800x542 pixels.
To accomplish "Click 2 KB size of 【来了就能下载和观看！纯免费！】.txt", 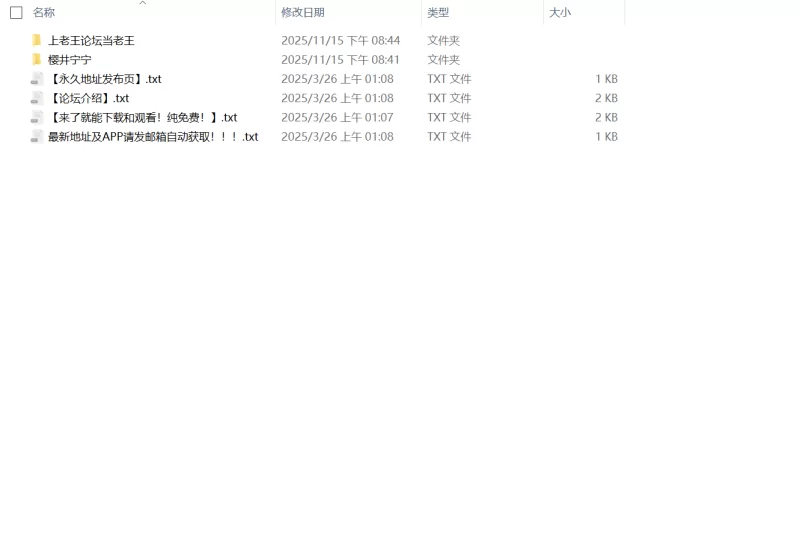I will [x=606, y=117].
